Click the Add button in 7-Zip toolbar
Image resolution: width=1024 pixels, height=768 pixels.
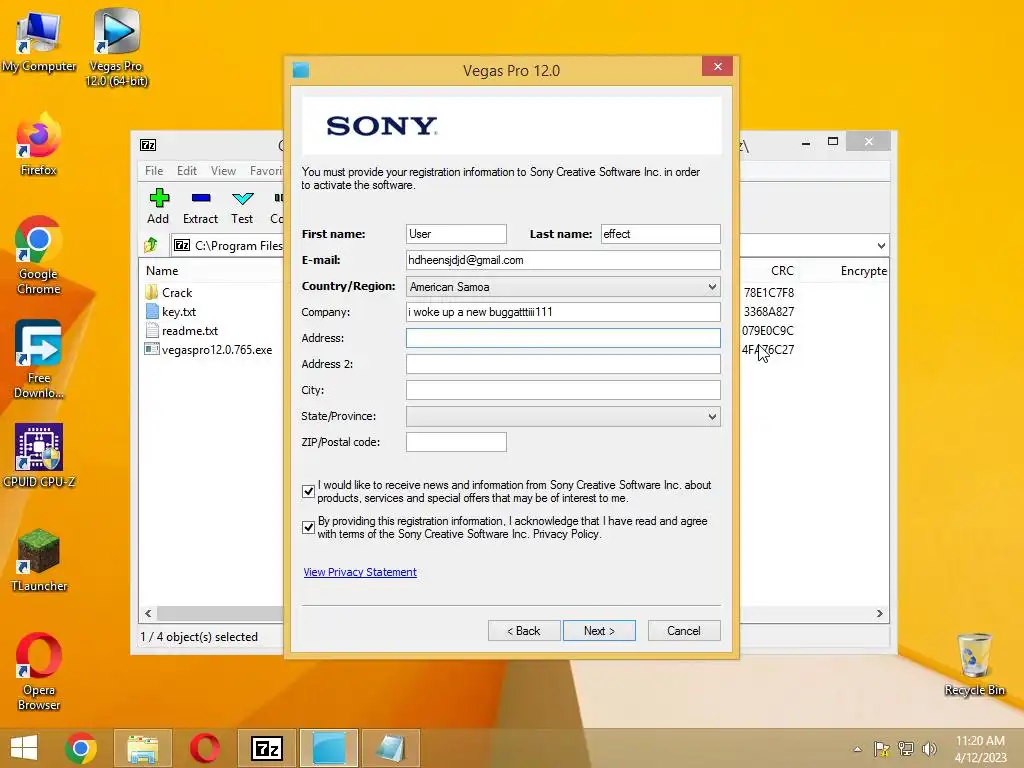click(x=158, y=206)
